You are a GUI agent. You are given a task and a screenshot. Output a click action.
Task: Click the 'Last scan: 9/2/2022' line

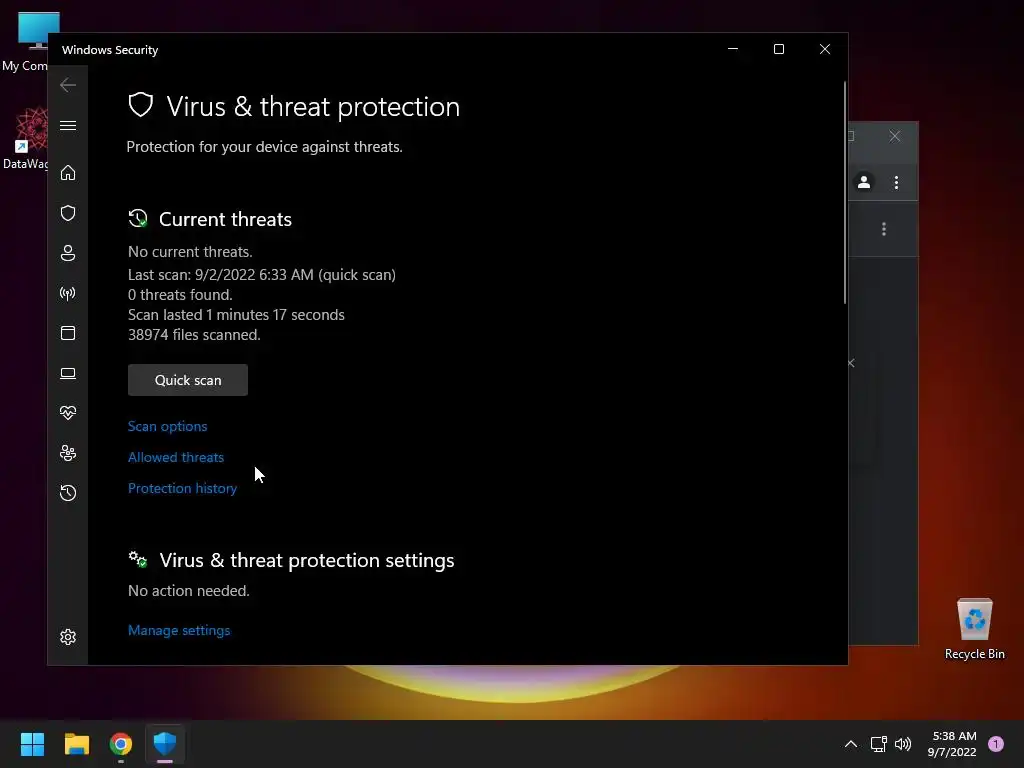(262, 275)
